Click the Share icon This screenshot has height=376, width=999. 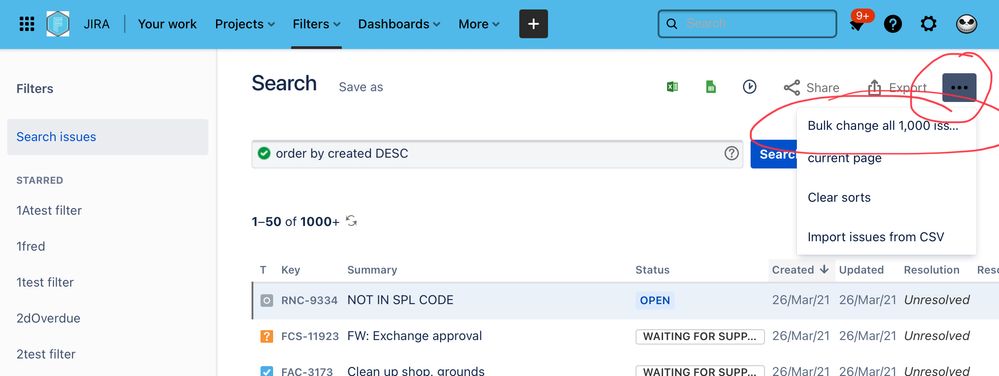click(792, 87)
